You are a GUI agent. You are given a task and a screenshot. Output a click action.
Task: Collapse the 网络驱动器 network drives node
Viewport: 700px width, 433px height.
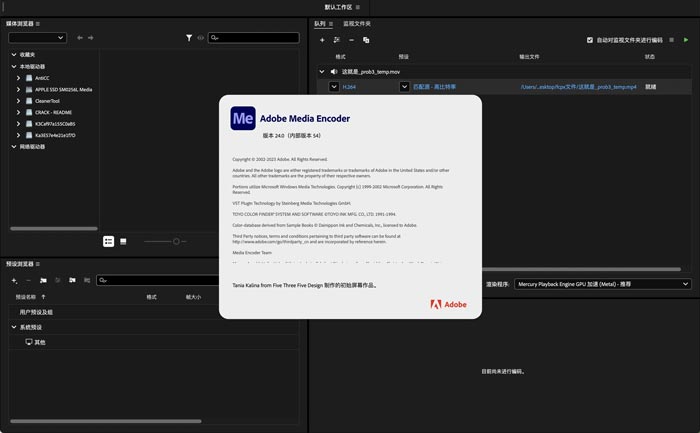14,146
